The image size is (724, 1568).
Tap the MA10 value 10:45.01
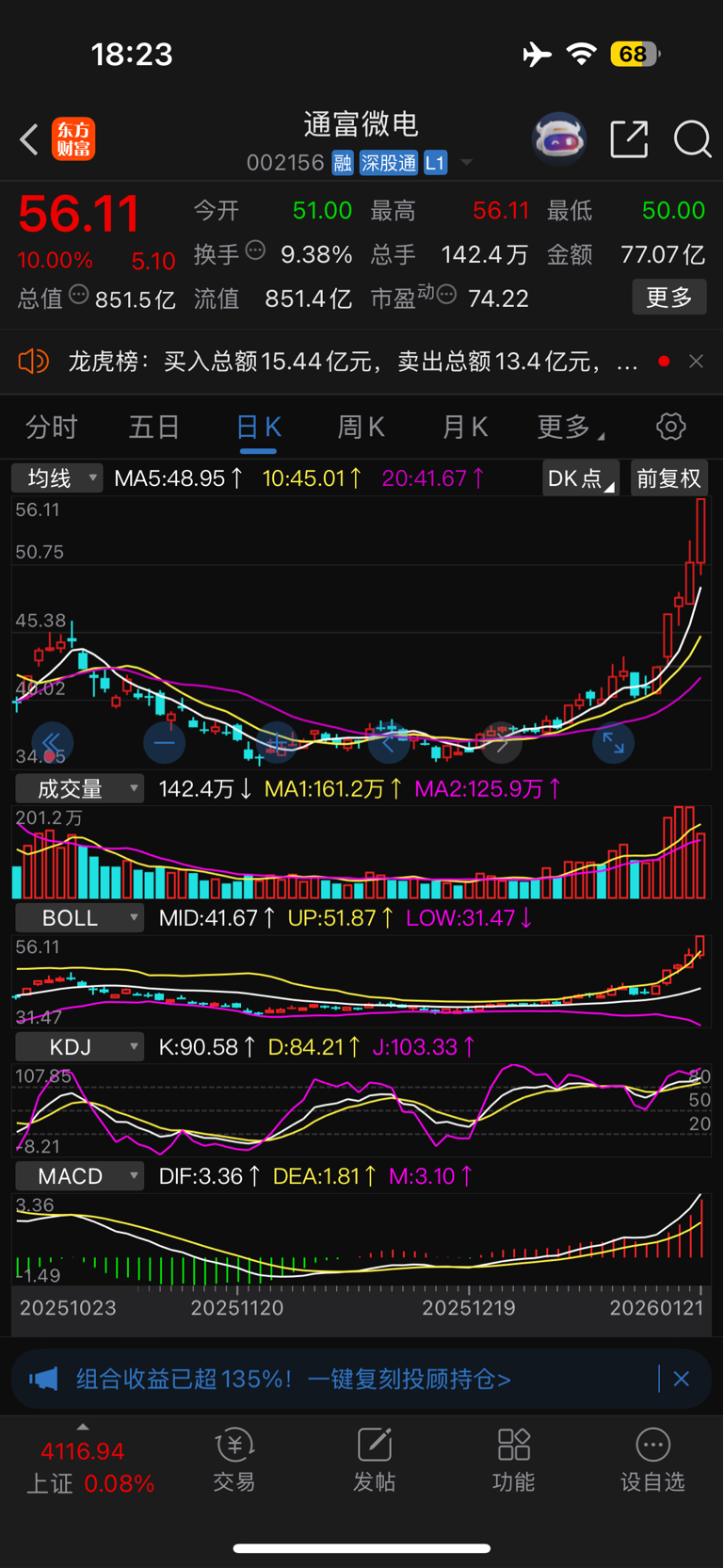(313, 478)
